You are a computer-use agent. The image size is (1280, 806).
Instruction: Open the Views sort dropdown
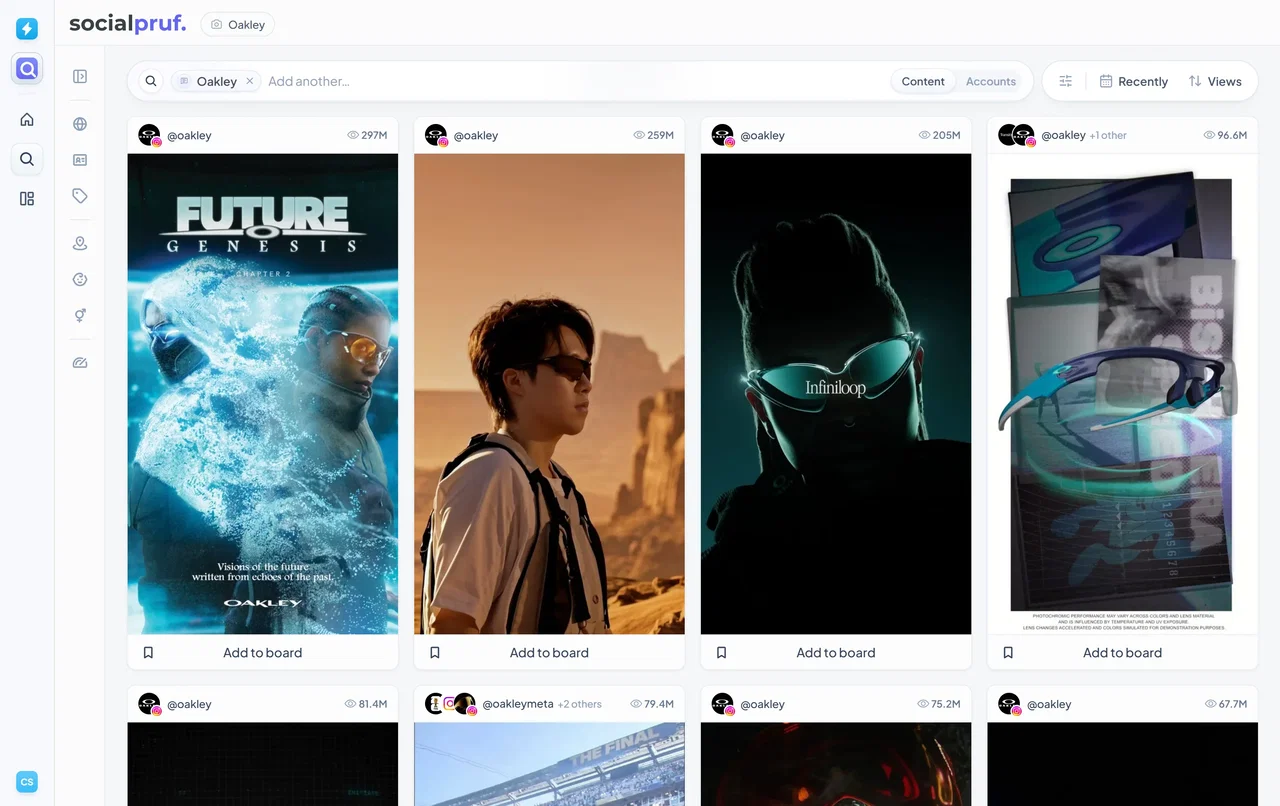point(1215,81)
